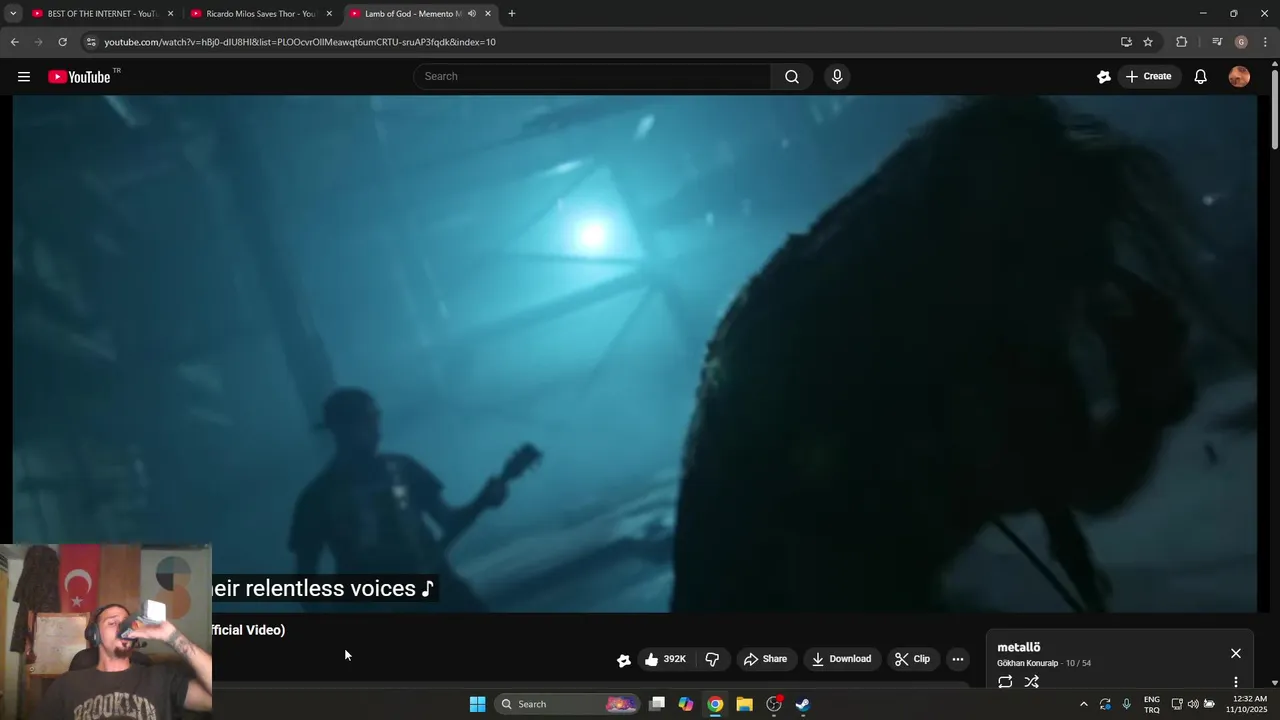This screenshot has height=720, width=1280.
Task: Bookmark this page with the star
Action: point(1148,42)
